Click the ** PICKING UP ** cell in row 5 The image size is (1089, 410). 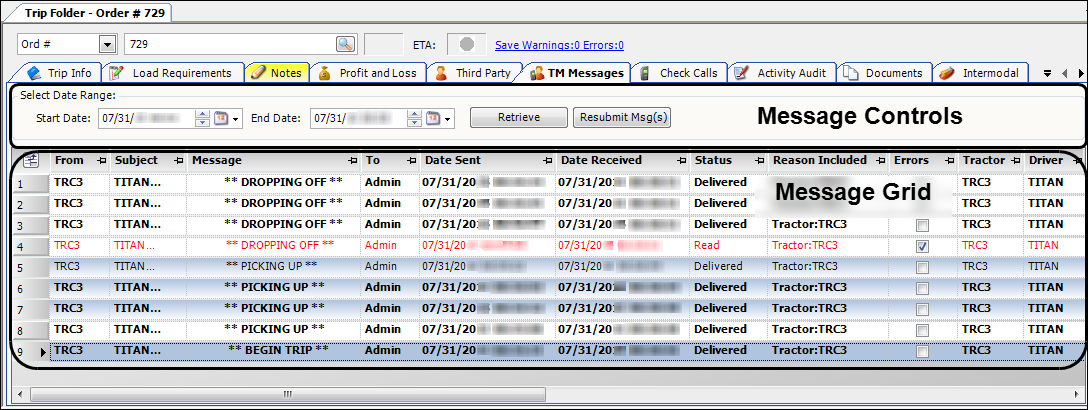tap(275, 267)
